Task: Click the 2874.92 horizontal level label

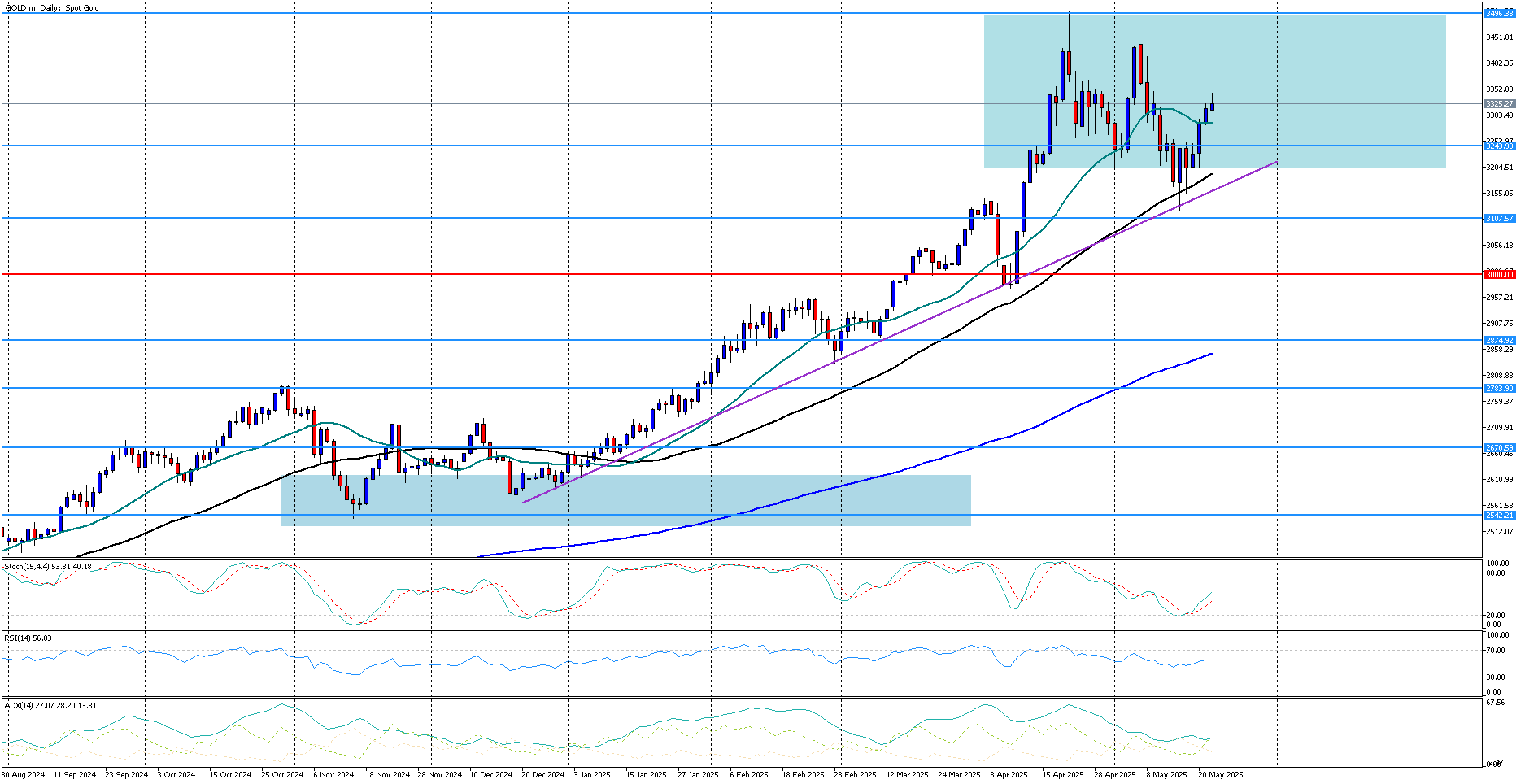Action: coord(1500,341)
